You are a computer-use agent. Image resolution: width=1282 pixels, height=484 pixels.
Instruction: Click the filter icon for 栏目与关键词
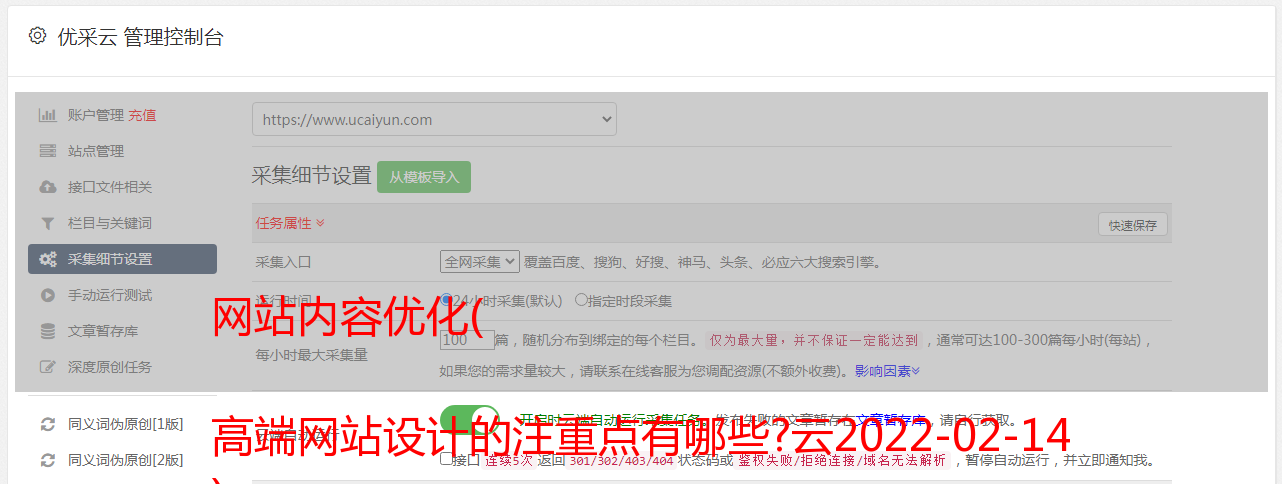coord(47,223)
